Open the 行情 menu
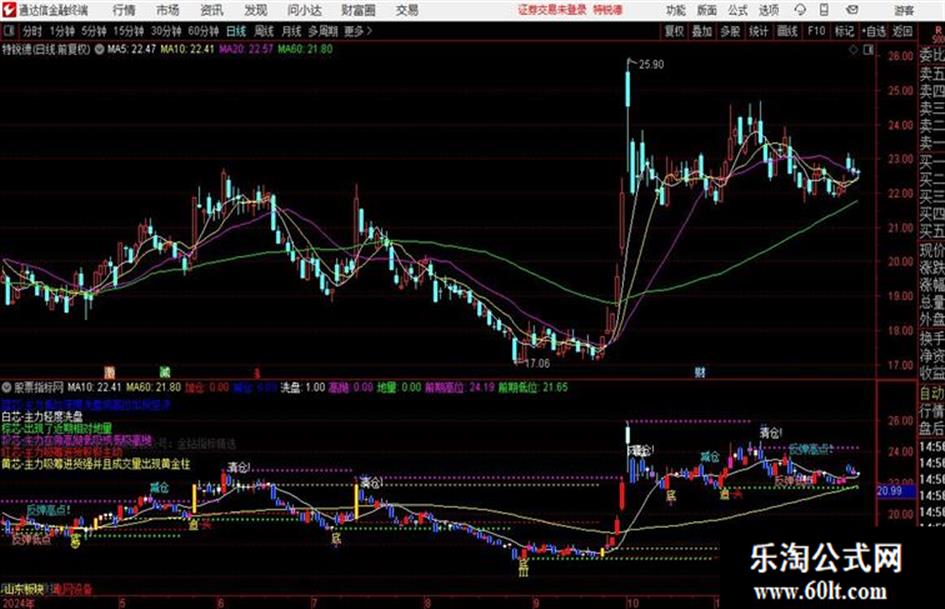 [x=124, y=10]
